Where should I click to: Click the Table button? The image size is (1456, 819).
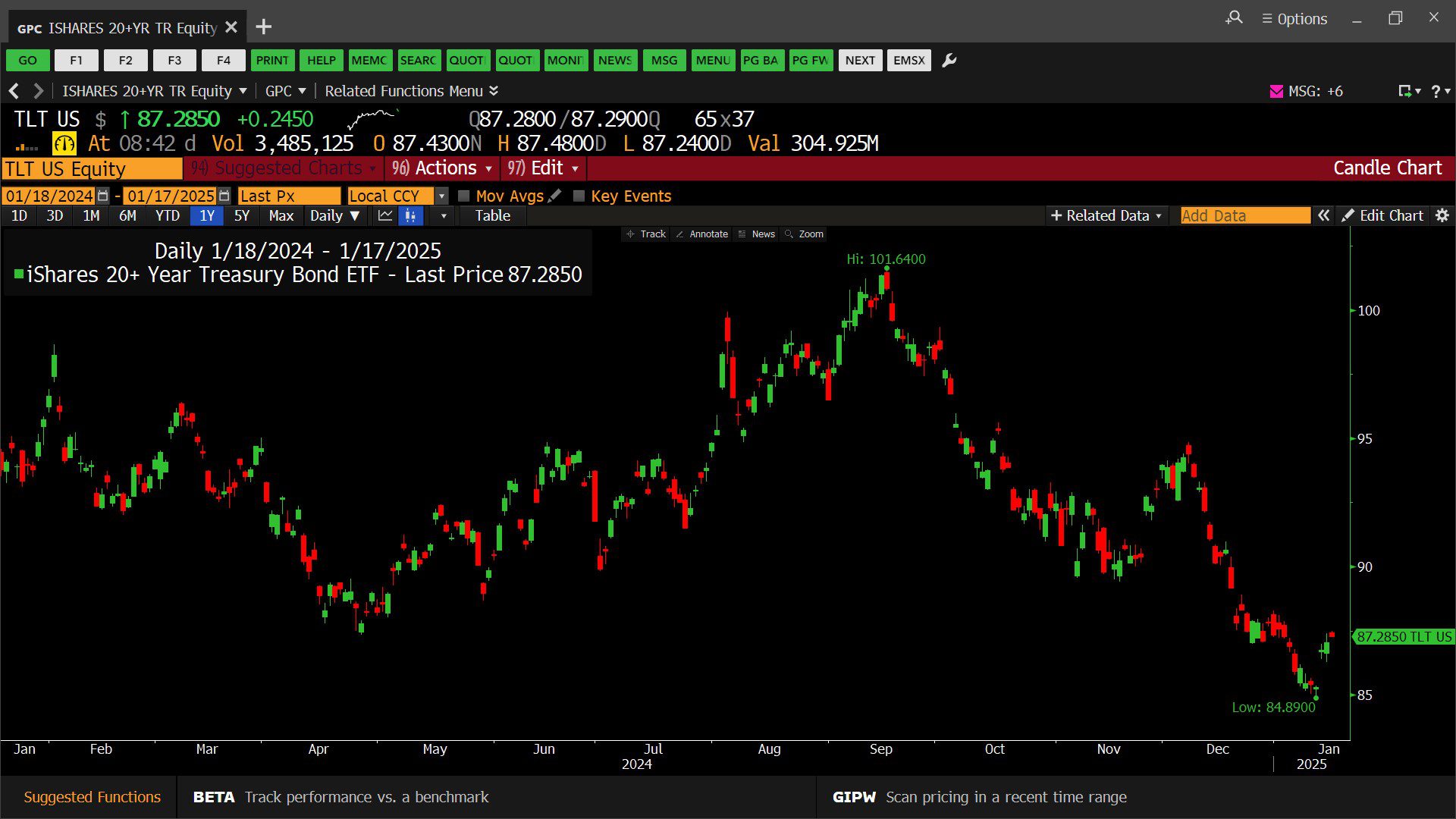[x=492, y=216]
